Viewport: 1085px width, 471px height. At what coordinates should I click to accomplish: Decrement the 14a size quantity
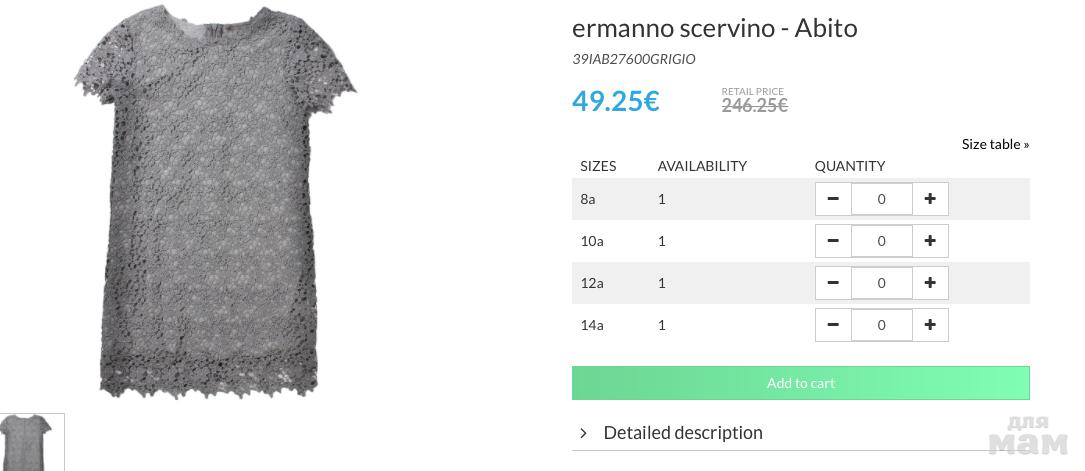point(833,325)
